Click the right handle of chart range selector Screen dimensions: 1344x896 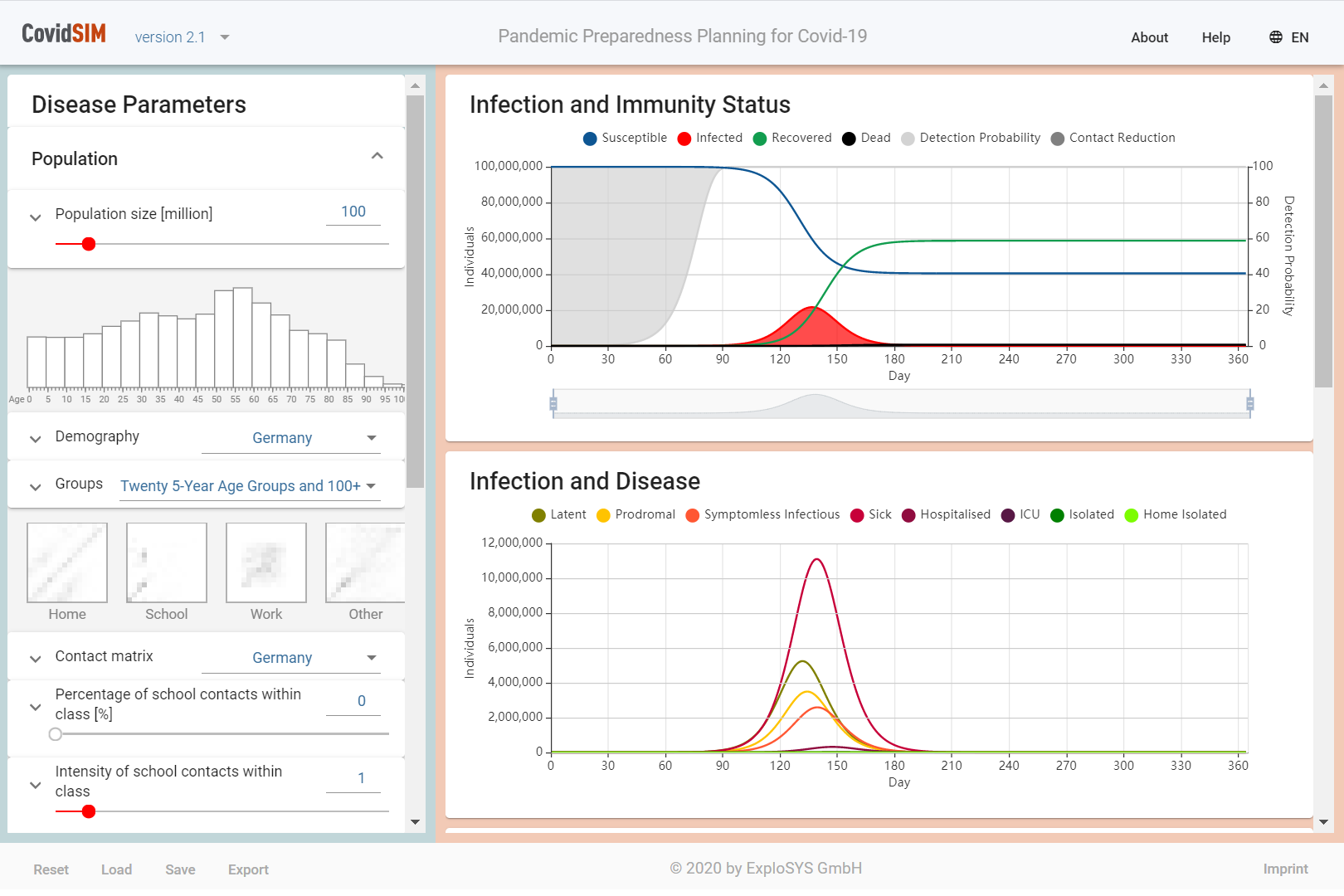point(1249,404)
